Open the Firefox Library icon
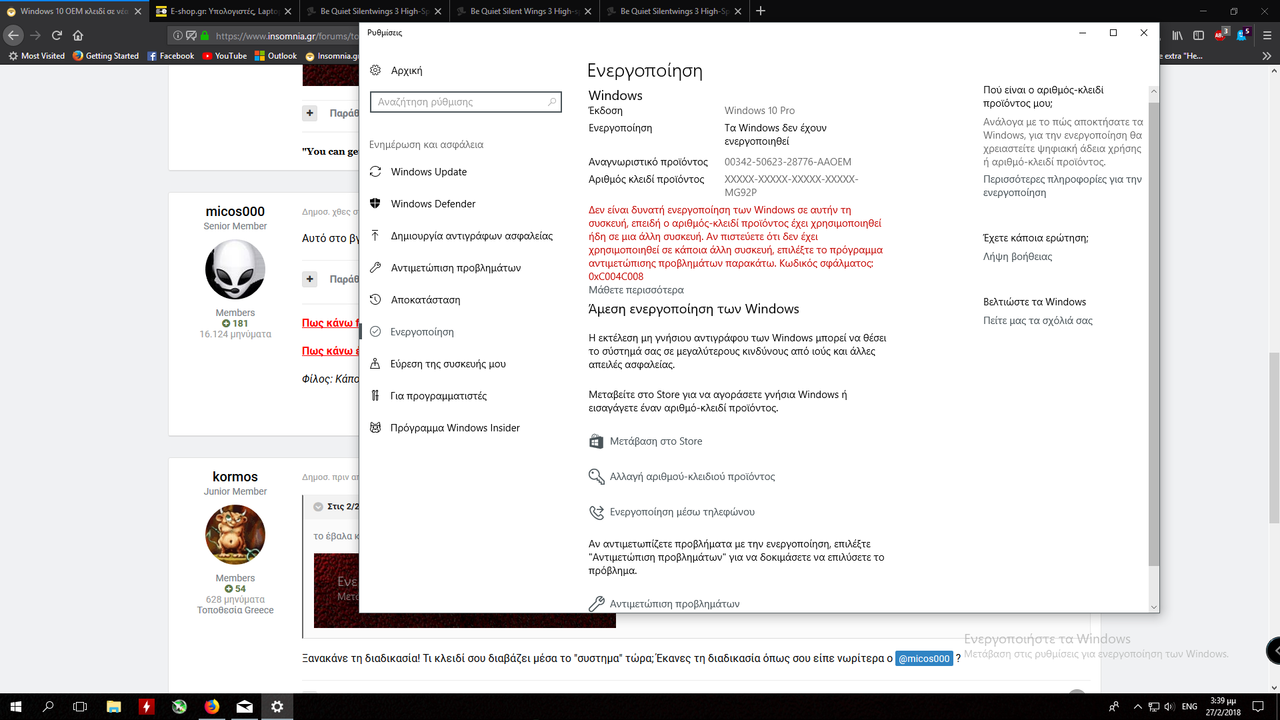The width and height of the screenshot is (1280, 720). click(x=1177, y=35)
